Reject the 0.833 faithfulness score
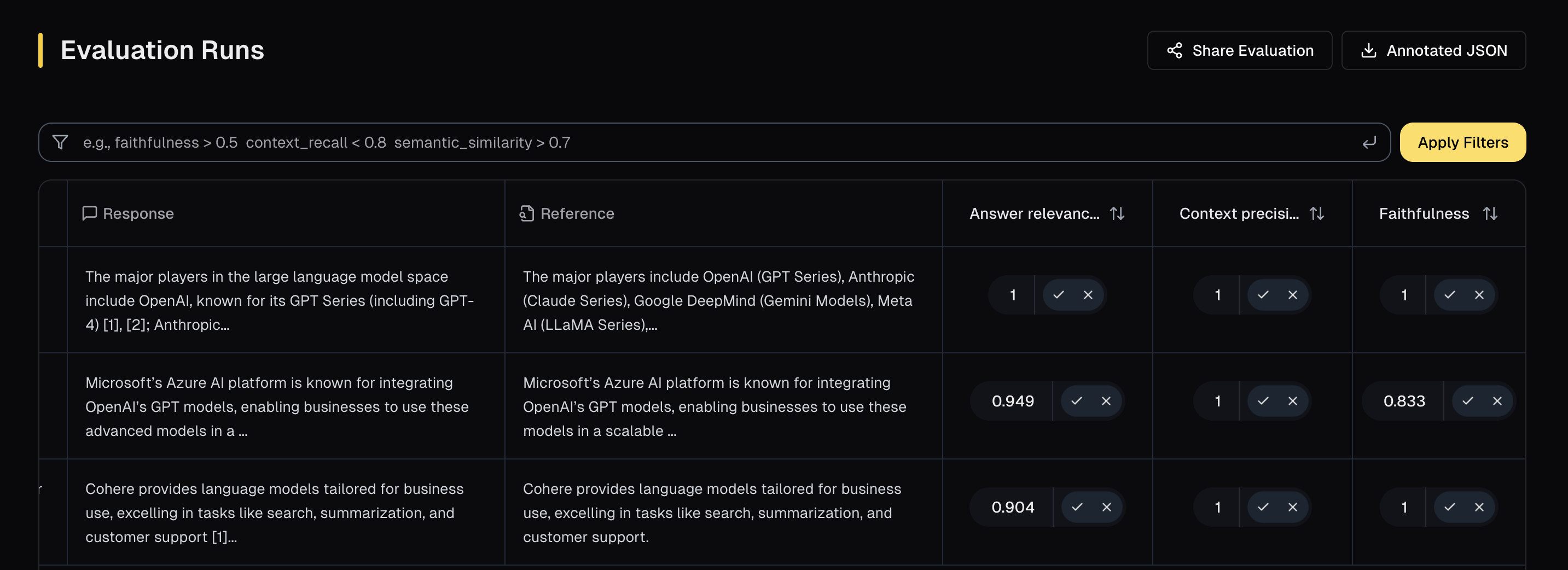1568x570 pixels. (x=1497, y=401)
